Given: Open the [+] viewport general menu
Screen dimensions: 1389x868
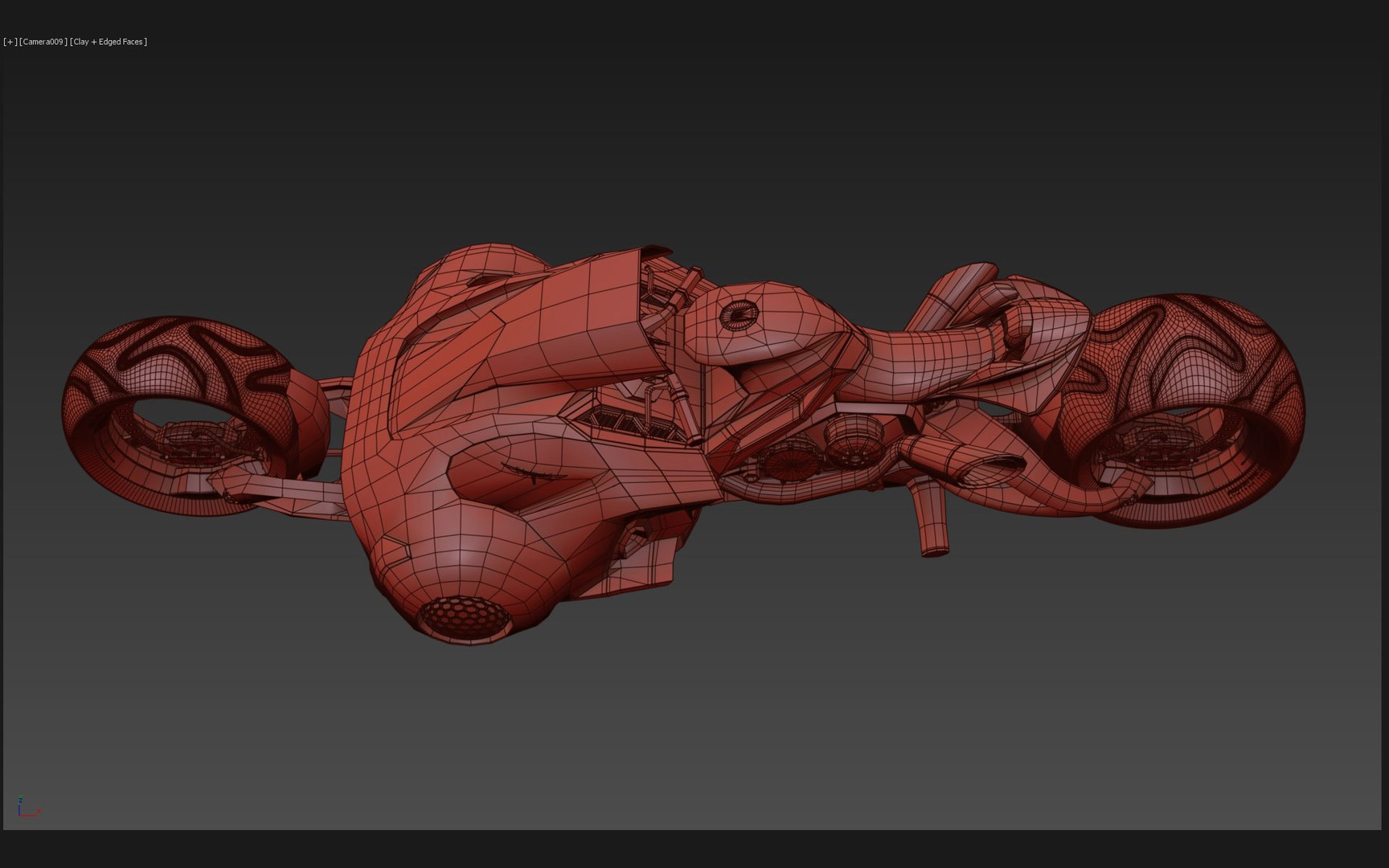Looking at the screenshot, I should tap(10, 42).
